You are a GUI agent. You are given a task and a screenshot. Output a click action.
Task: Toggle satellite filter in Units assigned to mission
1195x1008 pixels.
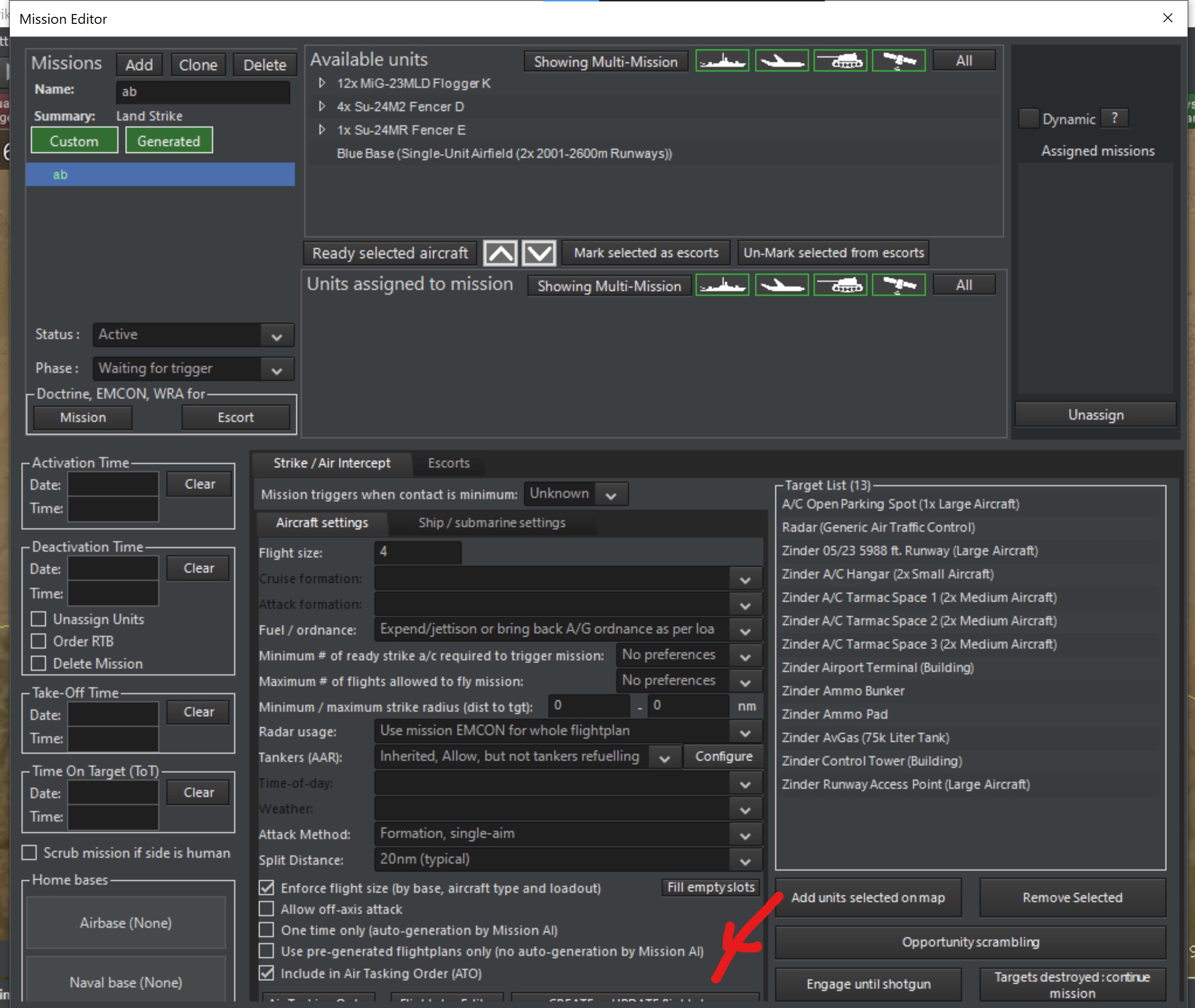[898, 285]
